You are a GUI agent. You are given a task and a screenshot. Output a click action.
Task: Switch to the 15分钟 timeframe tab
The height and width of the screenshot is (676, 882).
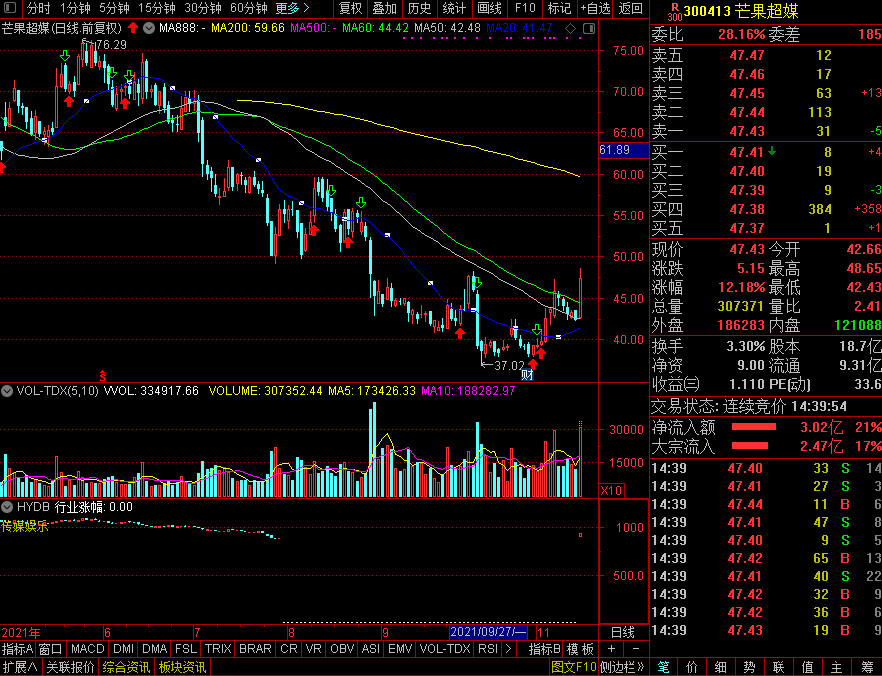(x=156, y=8)
